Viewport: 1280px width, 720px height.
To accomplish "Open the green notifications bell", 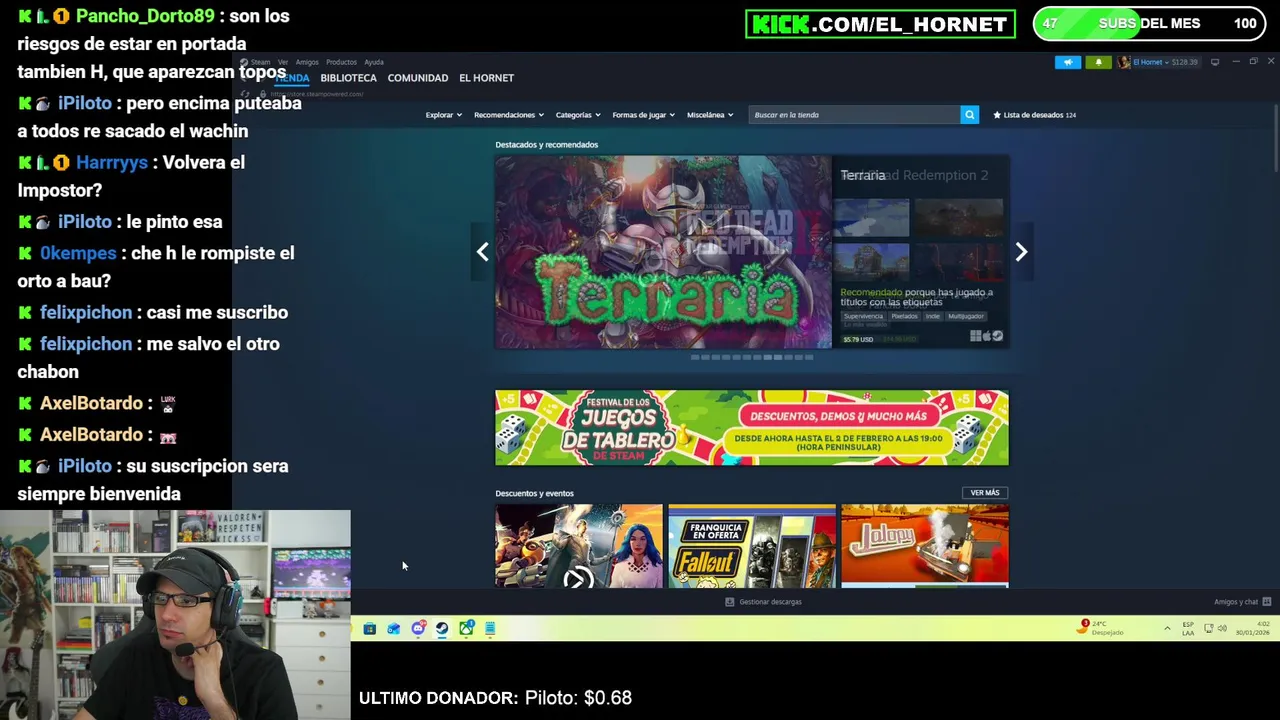I will (x=1098, y=62).
